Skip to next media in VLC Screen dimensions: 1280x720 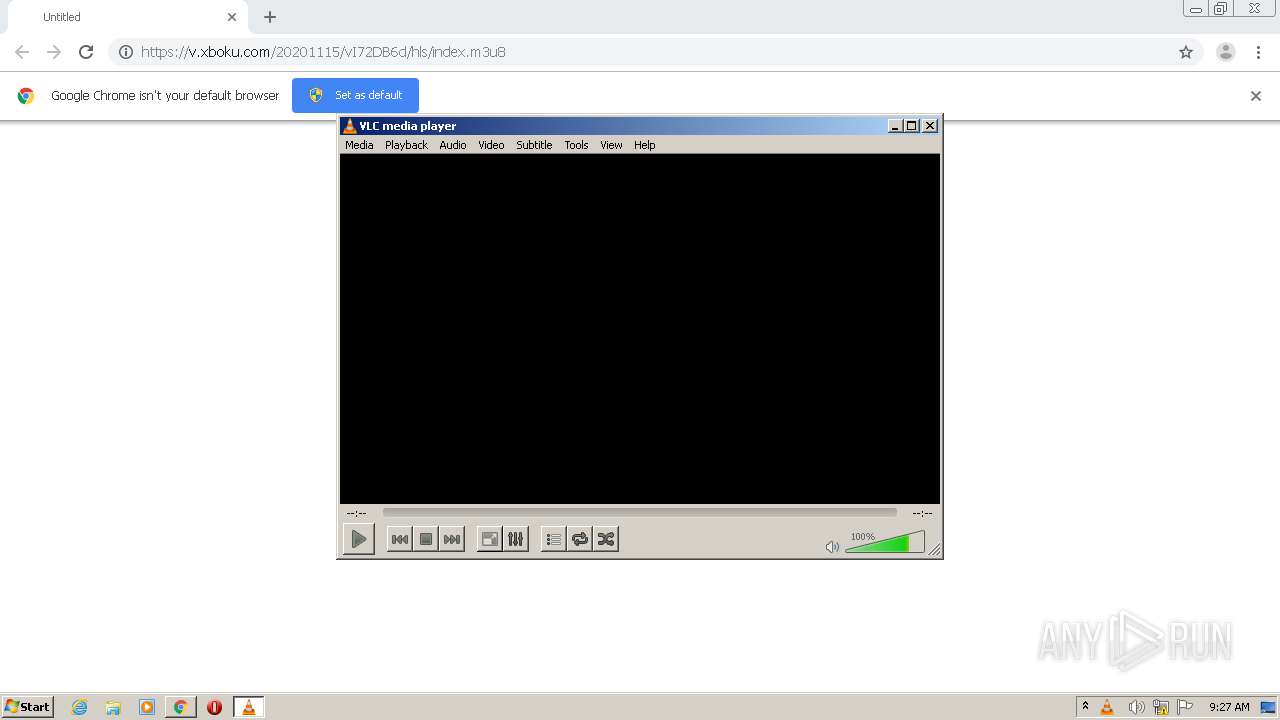[452, 539]
